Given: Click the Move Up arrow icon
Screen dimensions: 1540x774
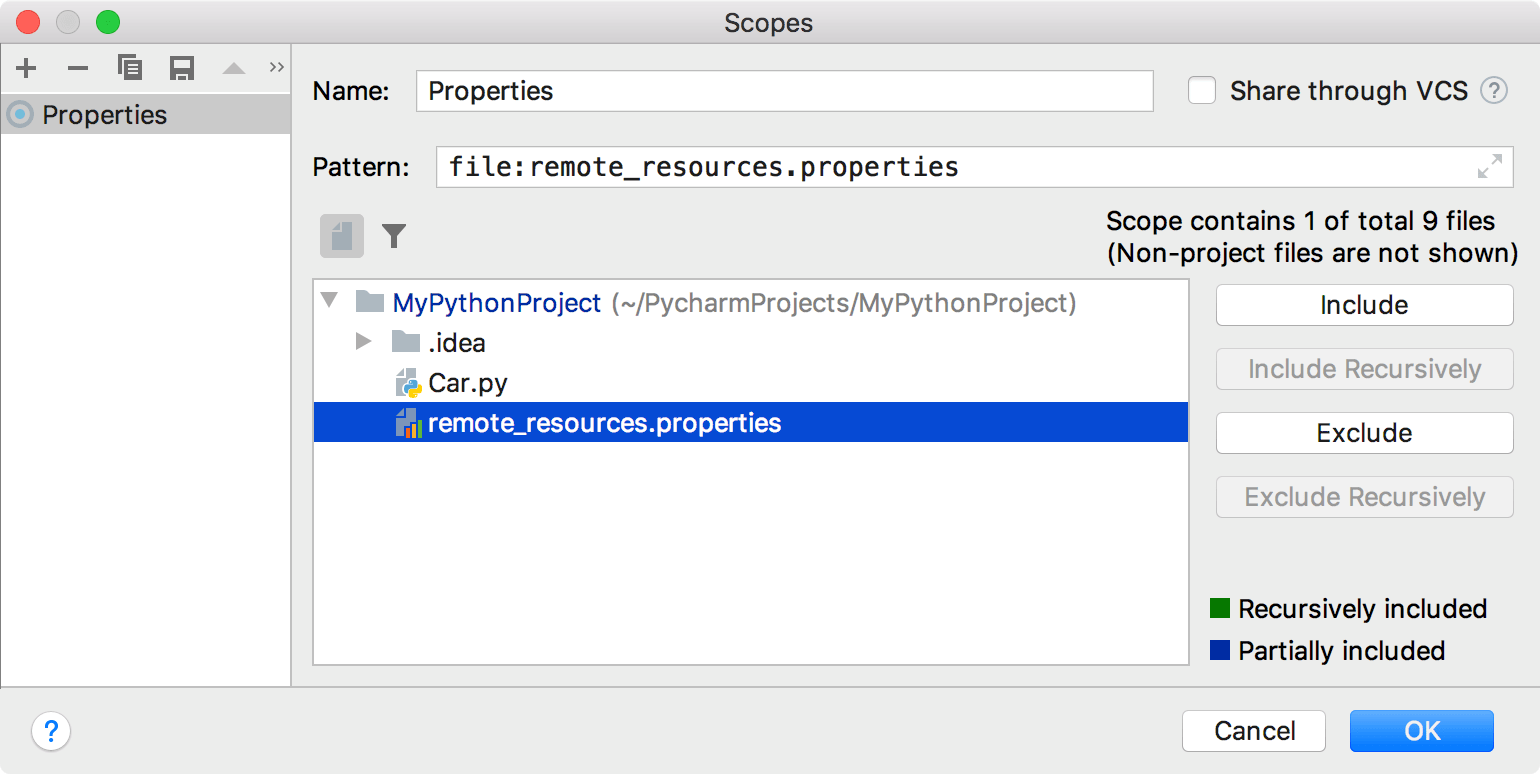Looking at the screenshot, I should tap(233, 69).
